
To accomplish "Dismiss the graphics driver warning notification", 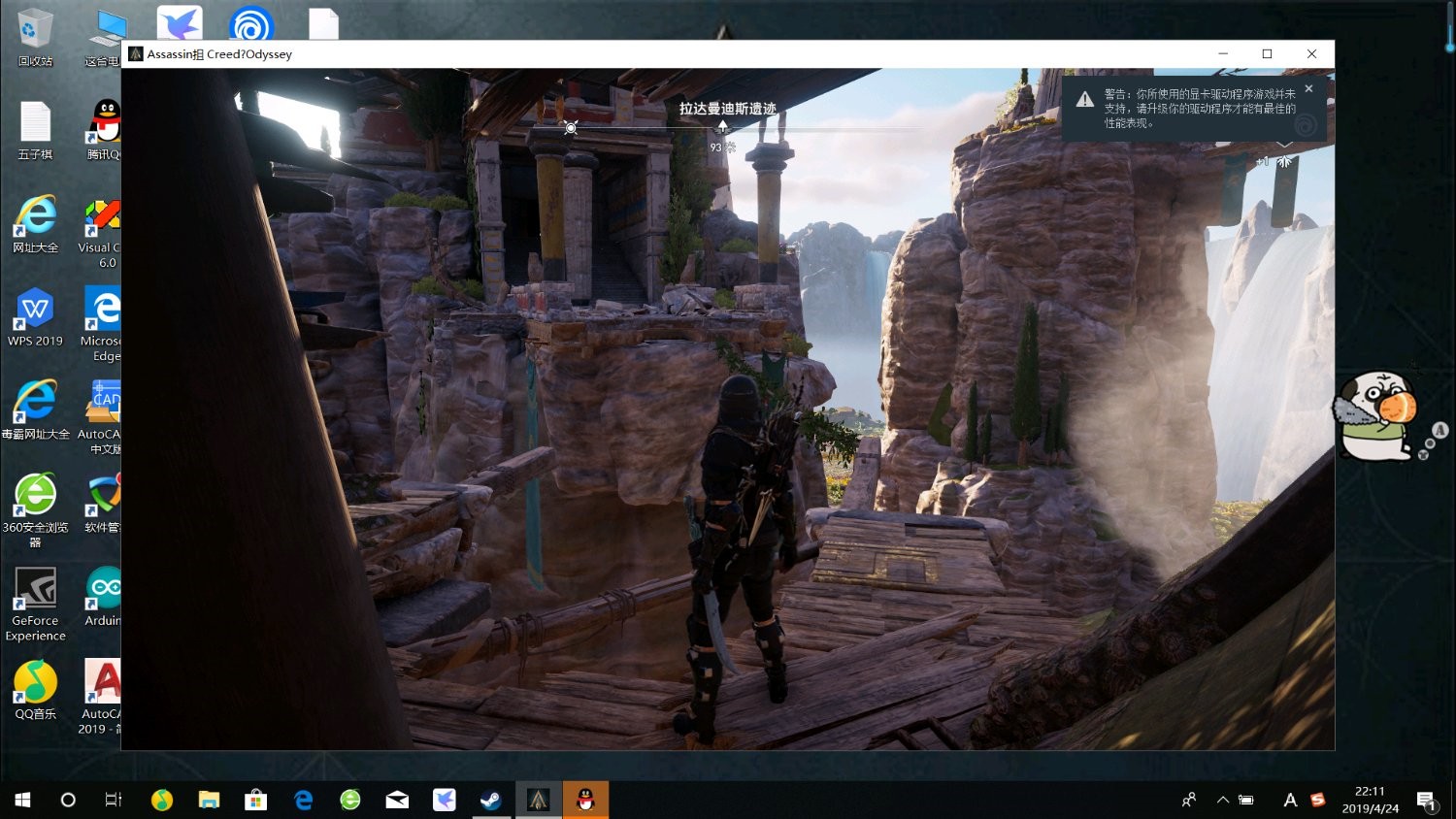I will [1308, 88].
